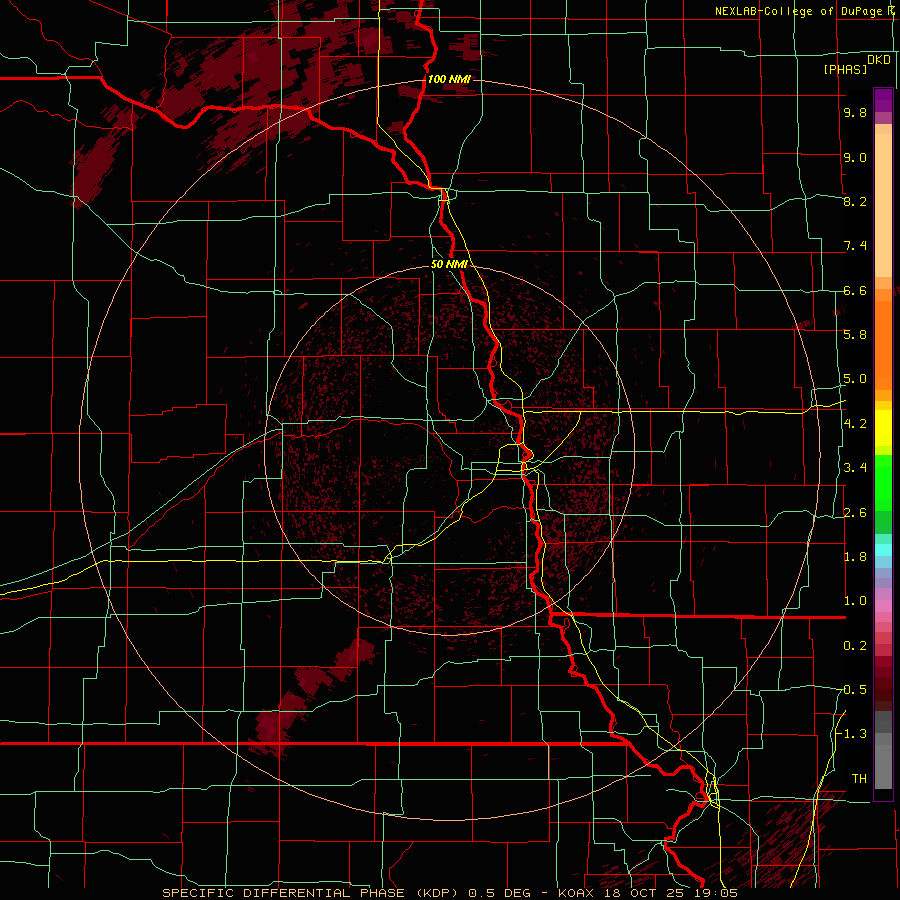
Task: Click the 6.6 value on the color scale
Action: point(855,290)
